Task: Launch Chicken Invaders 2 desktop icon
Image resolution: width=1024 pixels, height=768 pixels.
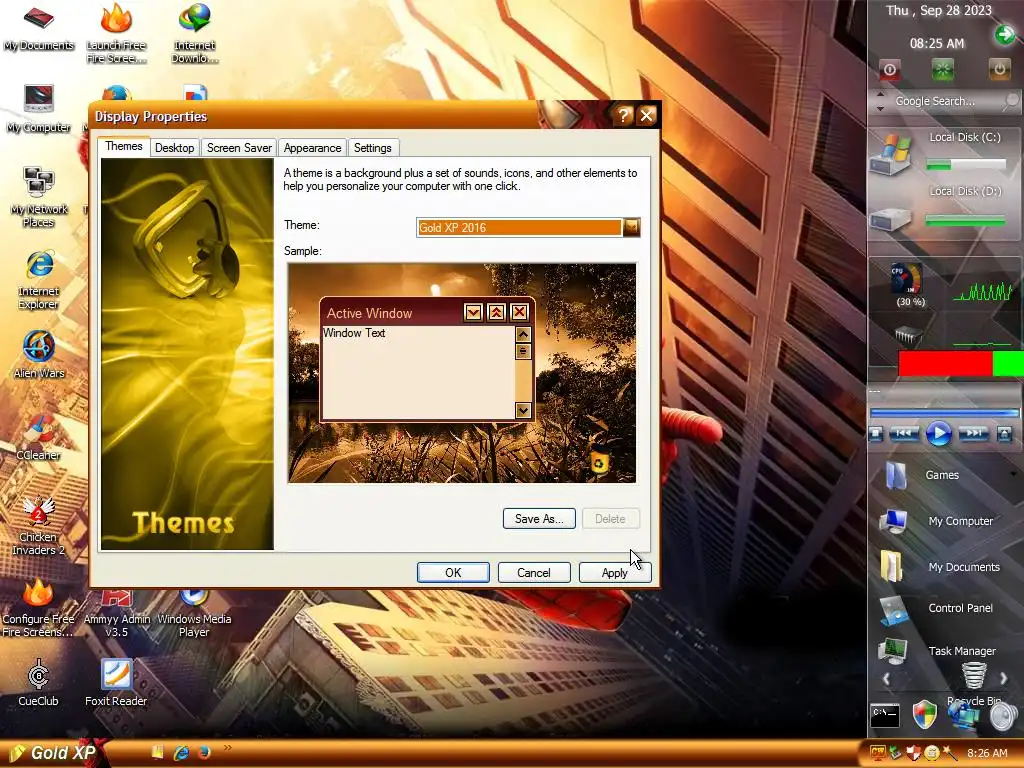Action: [x=39, y=526]
